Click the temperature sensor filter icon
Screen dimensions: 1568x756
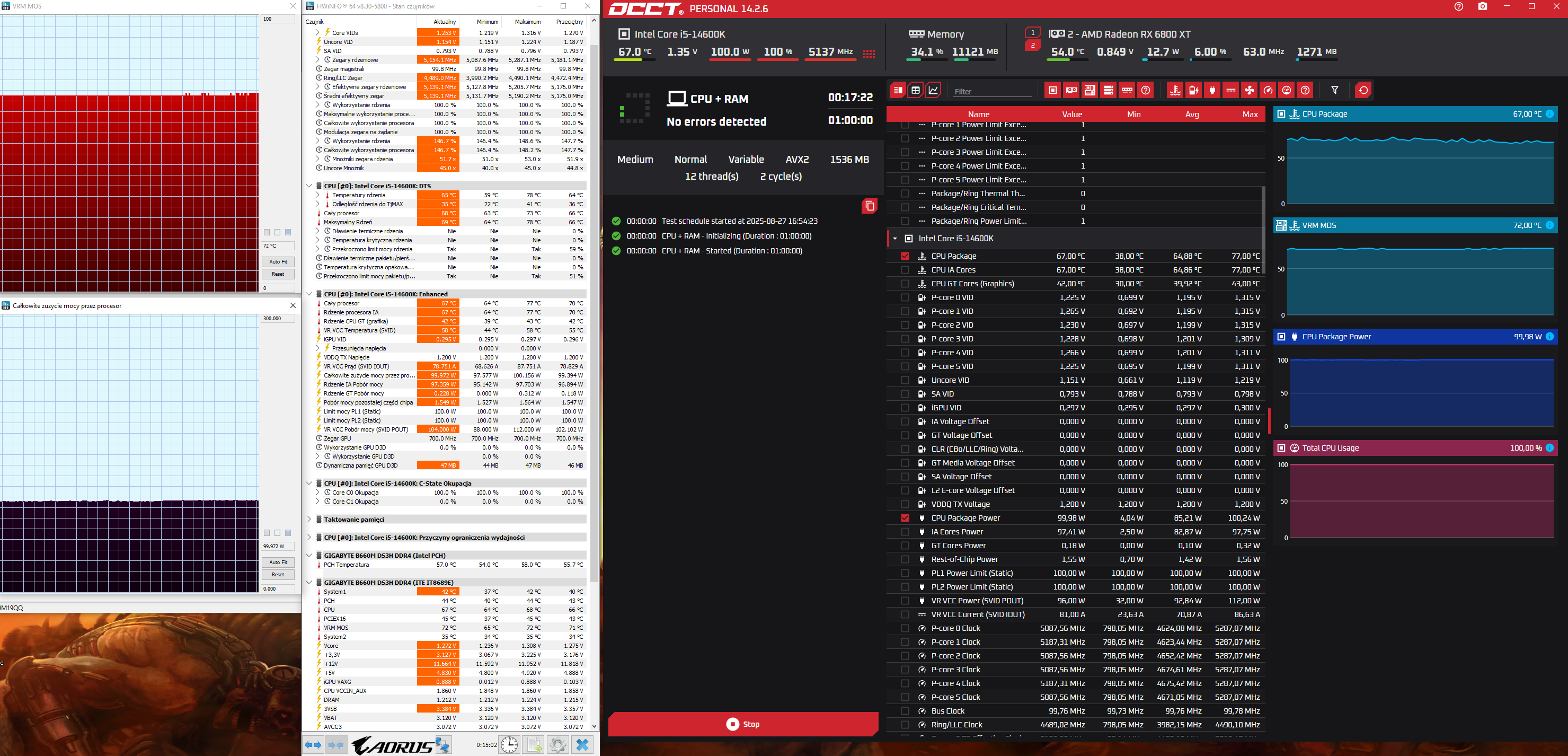point(1175,91)
